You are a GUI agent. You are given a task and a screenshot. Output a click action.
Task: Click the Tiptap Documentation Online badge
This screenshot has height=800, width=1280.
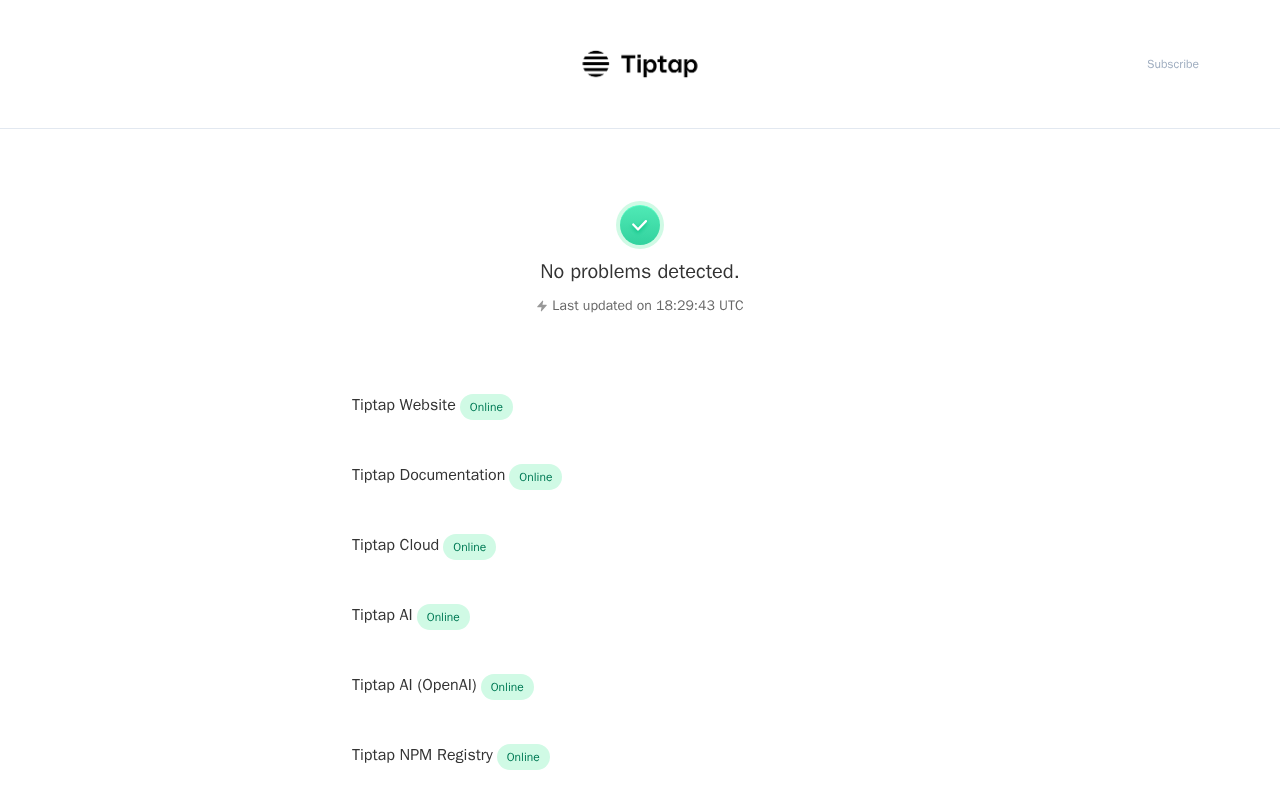(535, 477)
